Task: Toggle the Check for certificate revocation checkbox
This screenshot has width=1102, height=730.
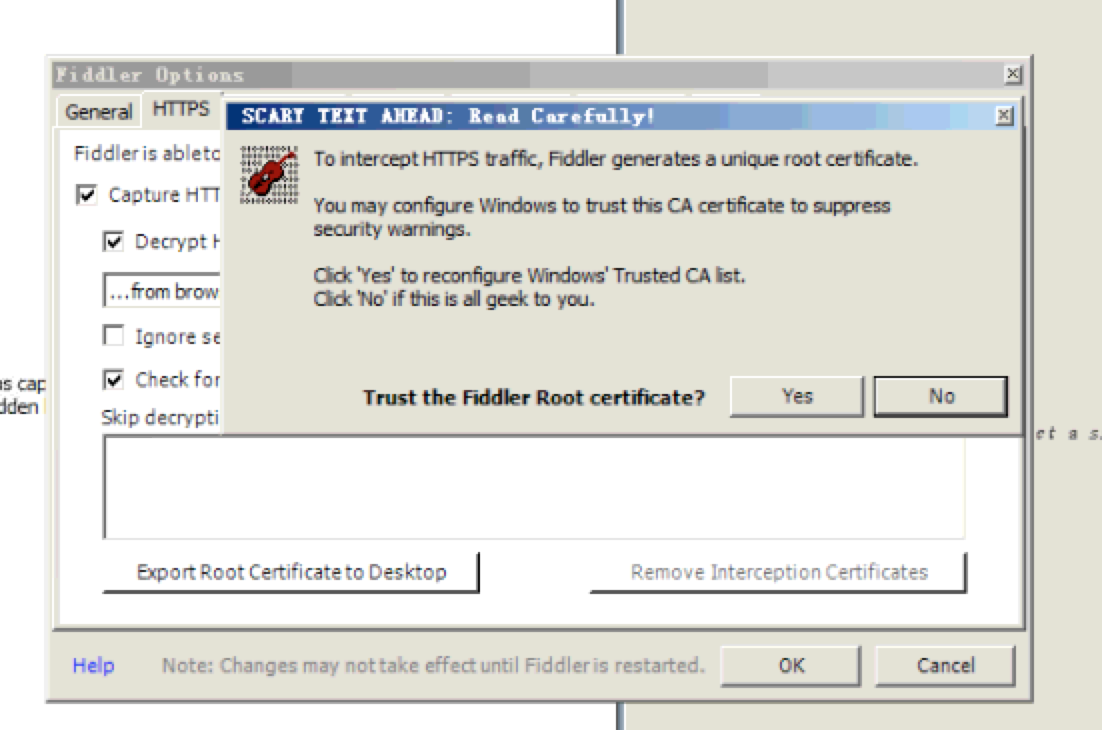Action: [113, 379]
